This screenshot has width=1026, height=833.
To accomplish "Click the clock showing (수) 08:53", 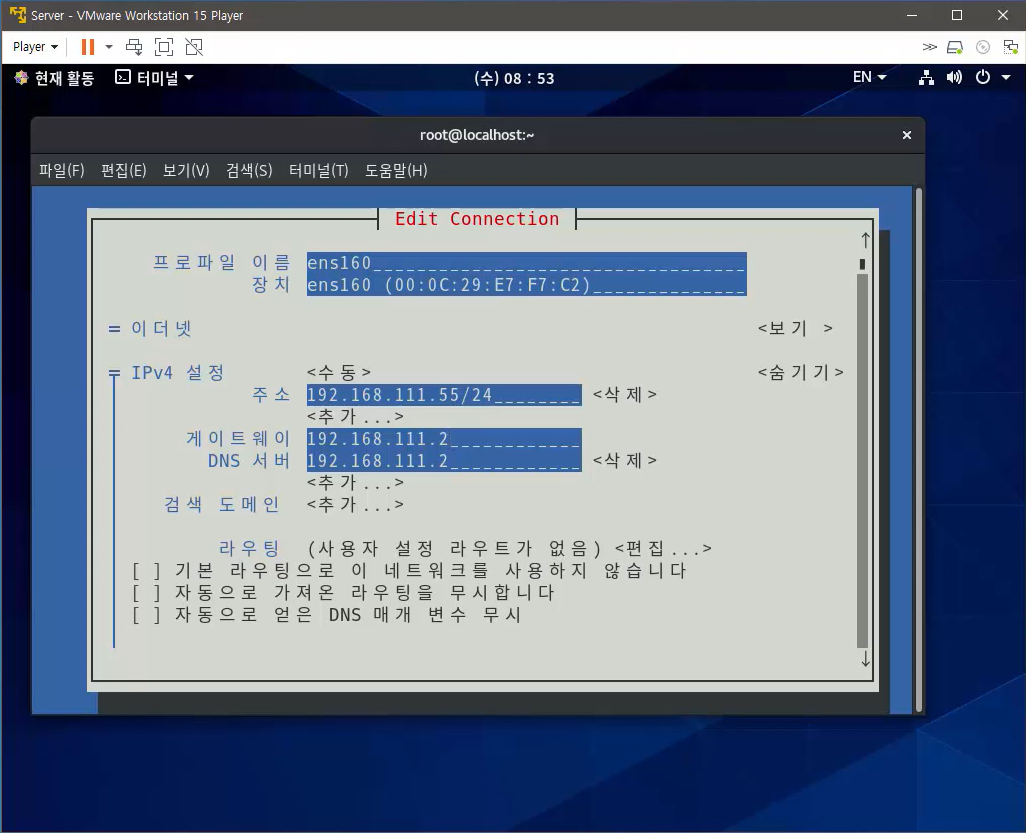I will [514, 79].
